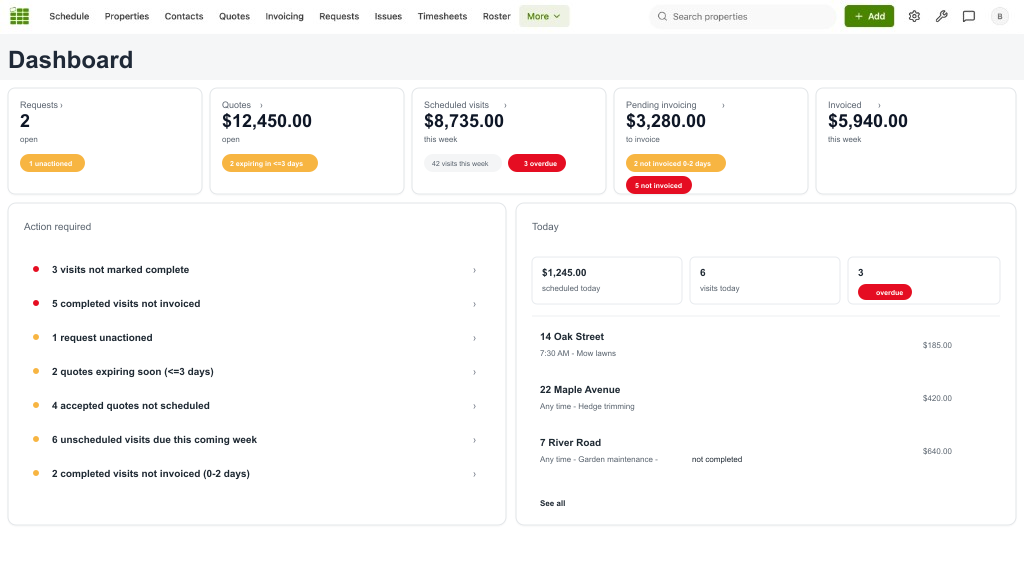The height and width of the screenshot is (576, 1024).
Task: Click the $5,940.00 invoiced amount
Action: 867,121
